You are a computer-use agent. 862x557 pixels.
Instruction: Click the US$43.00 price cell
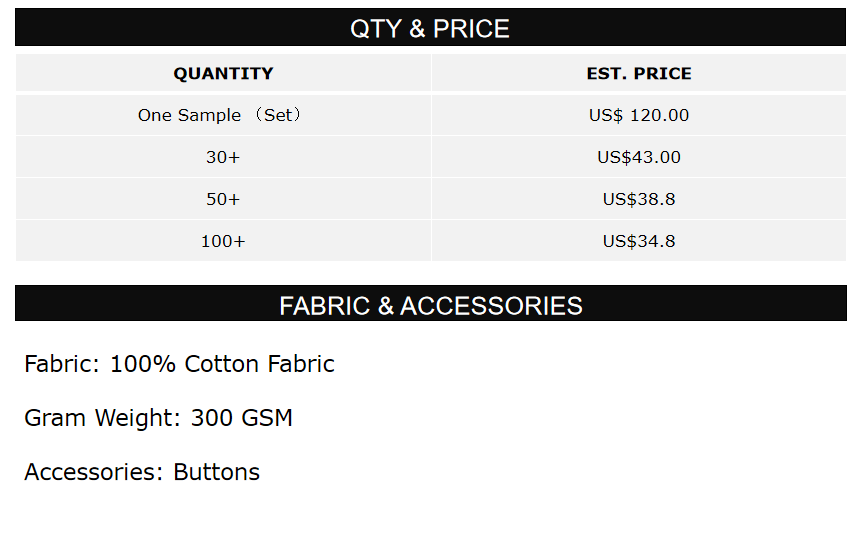pos(639,157)
